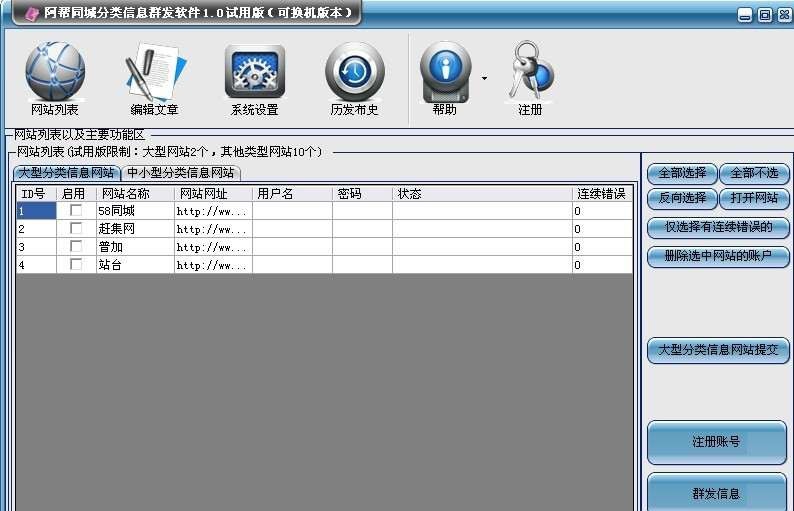Select the ID cell 1 in the first row
This screenshot has width=794, height=511.
point(36,211)
